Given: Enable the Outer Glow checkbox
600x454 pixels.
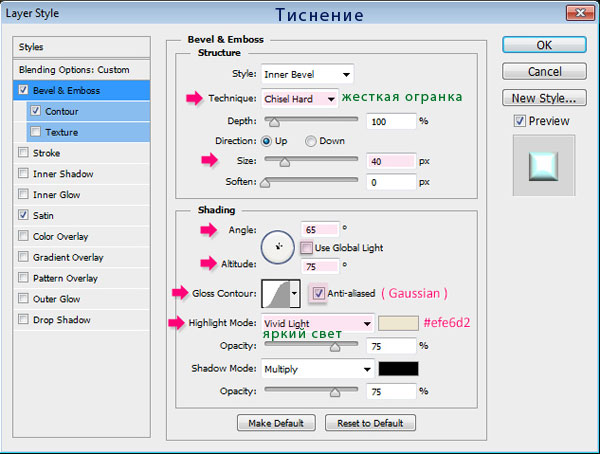Looking at the screenshot, I should click(x=23, y=298).
